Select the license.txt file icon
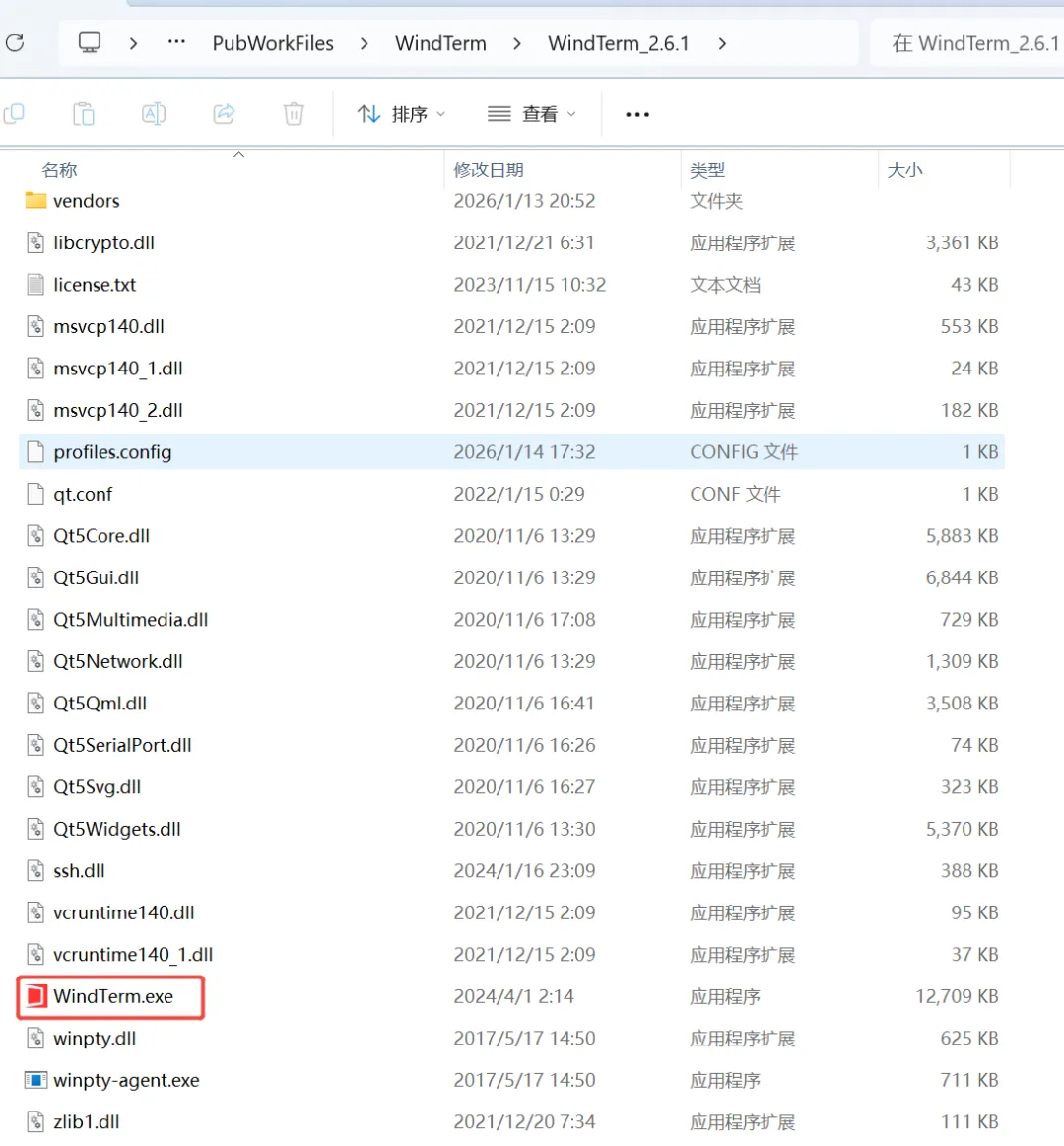Image resolution: width=1064 pixels, height=1146 pixels. [35, 285]
